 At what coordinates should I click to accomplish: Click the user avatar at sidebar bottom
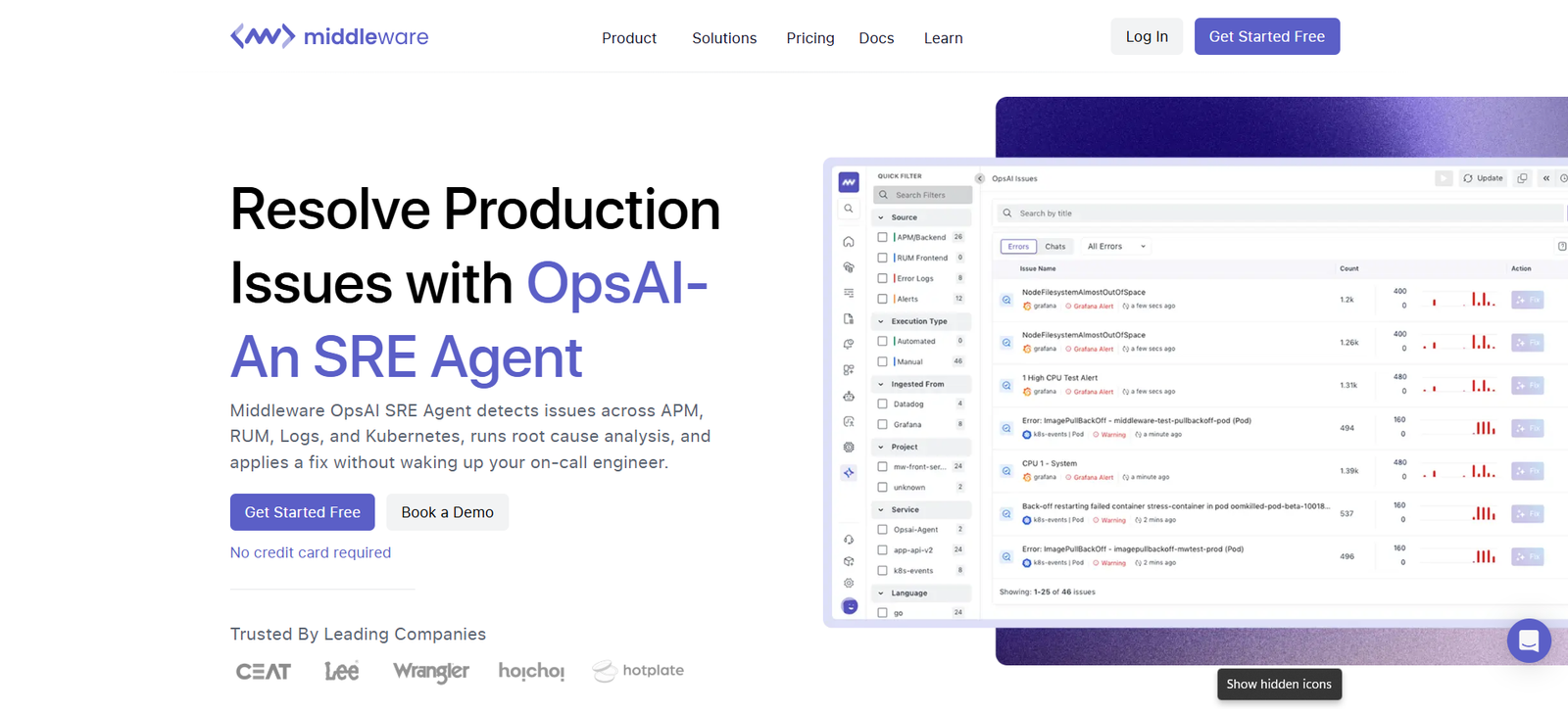[x=850, y=606]
